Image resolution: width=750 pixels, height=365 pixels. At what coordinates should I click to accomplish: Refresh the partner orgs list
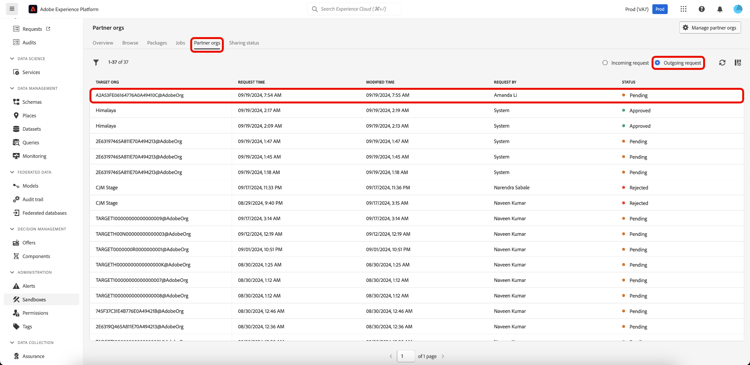(722, 63)
